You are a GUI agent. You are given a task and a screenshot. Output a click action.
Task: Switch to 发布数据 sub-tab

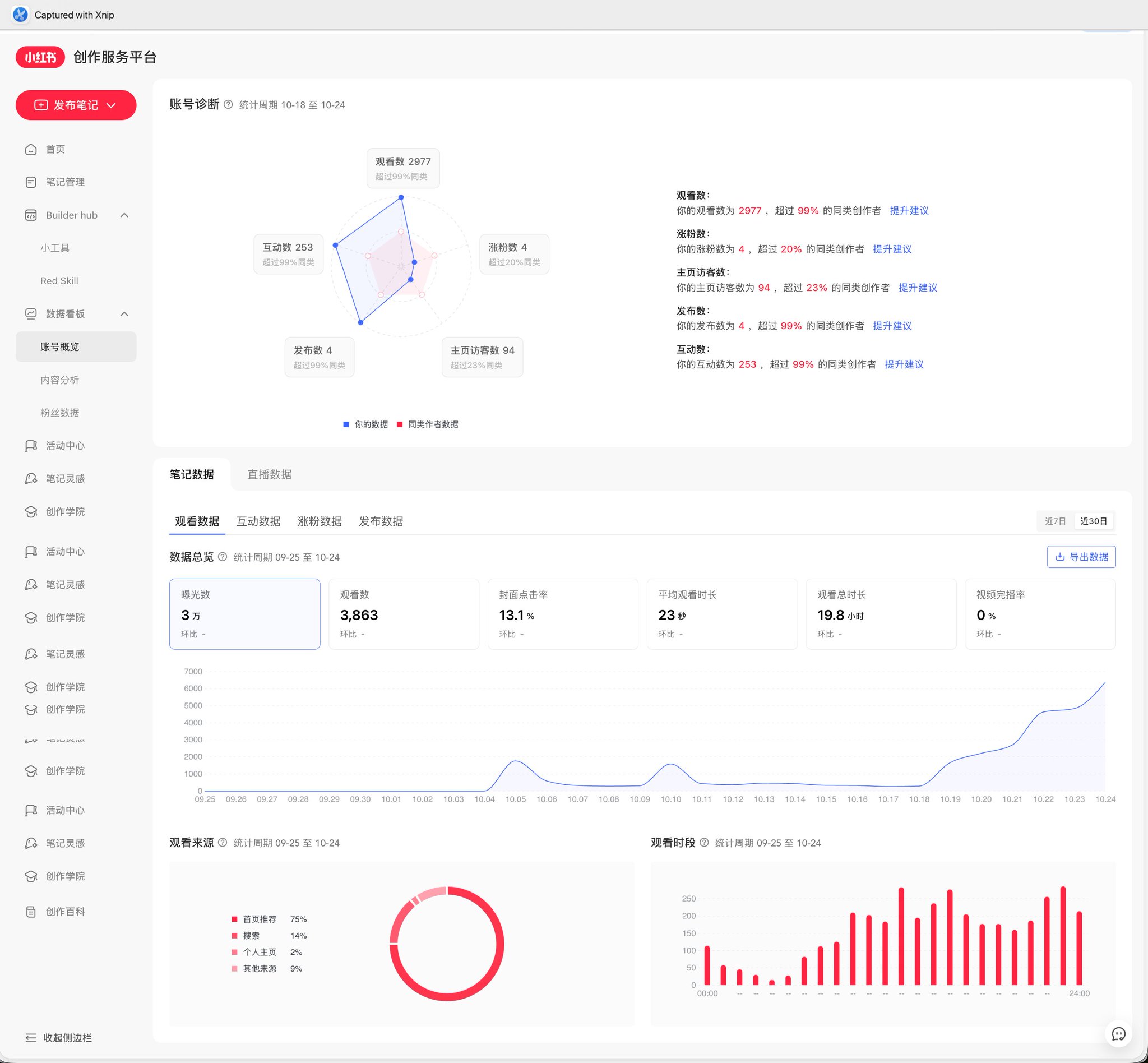[x=381, y=521]
